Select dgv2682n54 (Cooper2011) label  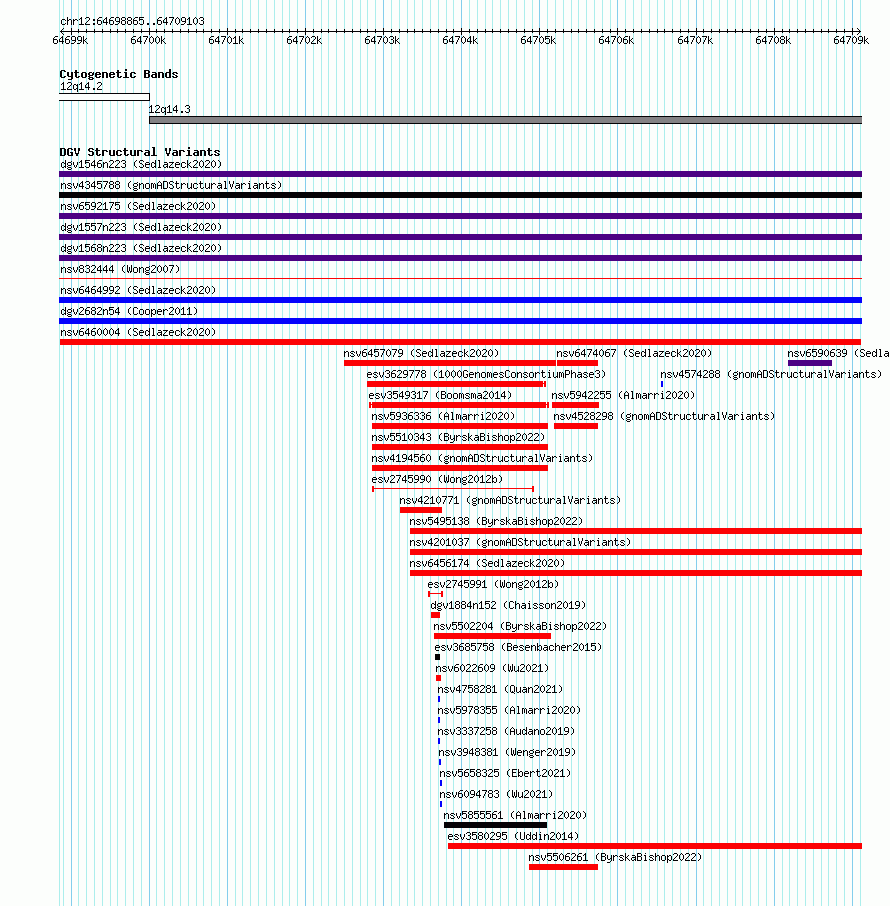pyautogui.click(x=129, y=311)
